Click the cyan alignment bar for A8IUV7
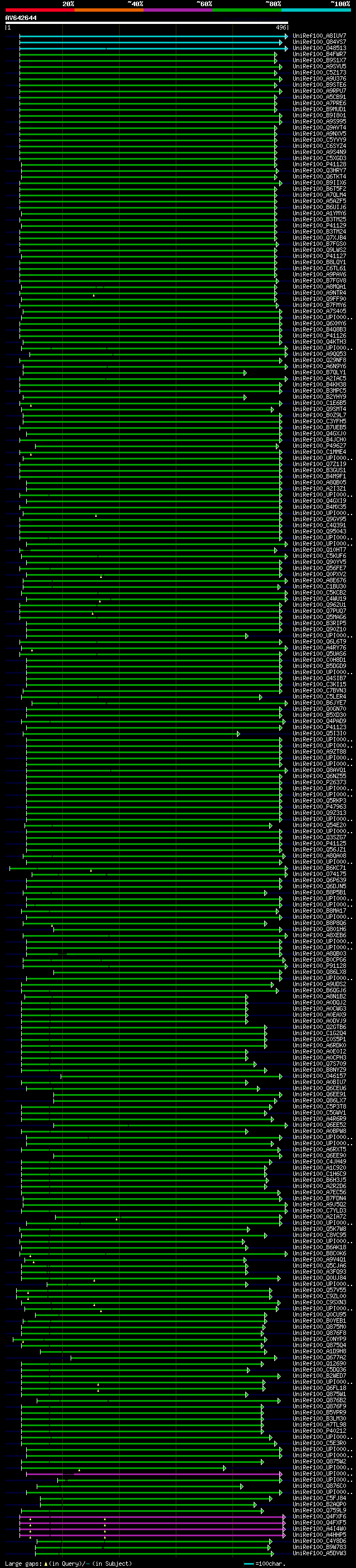The width and height of the screenshot is (356, 1568). [x=154, y=37]
